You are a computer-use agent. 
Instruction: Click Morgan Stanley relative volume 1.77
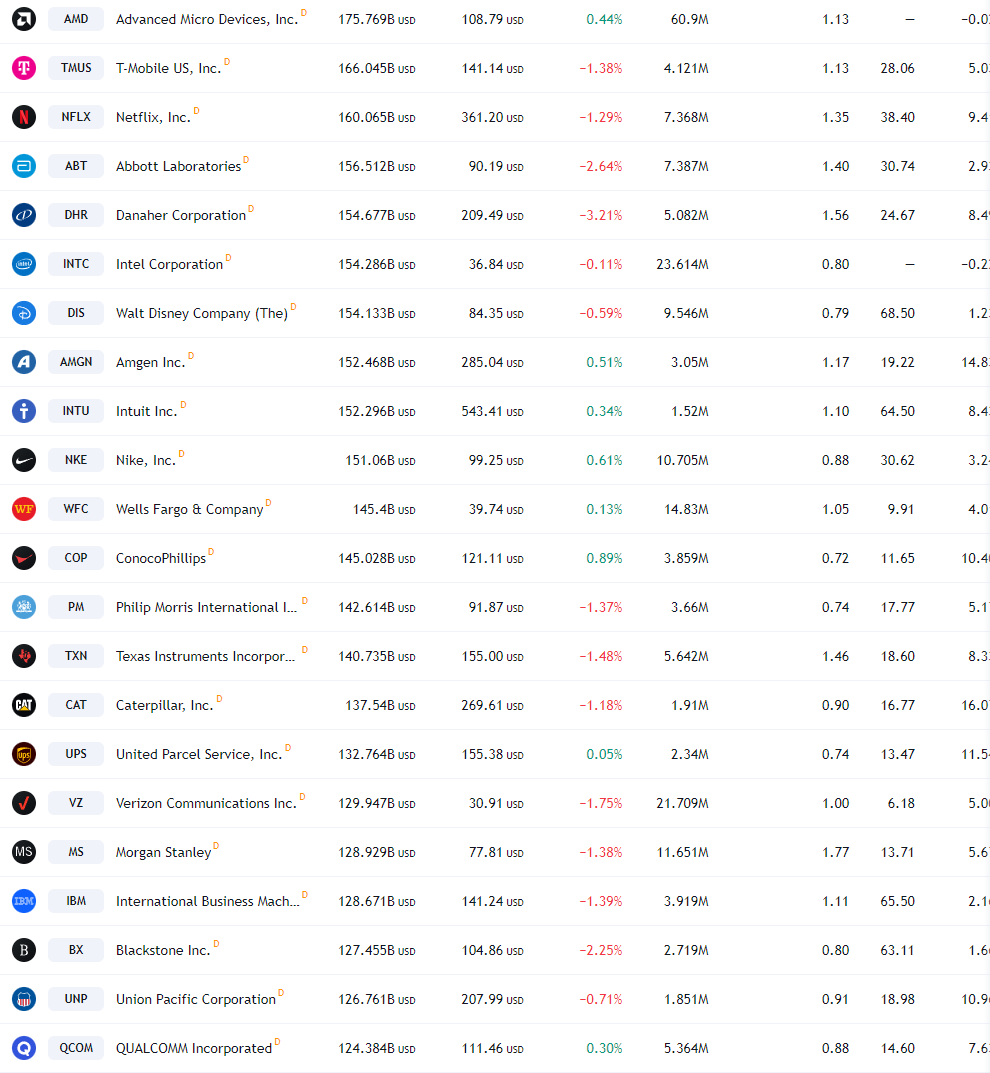tap(835, 852)
